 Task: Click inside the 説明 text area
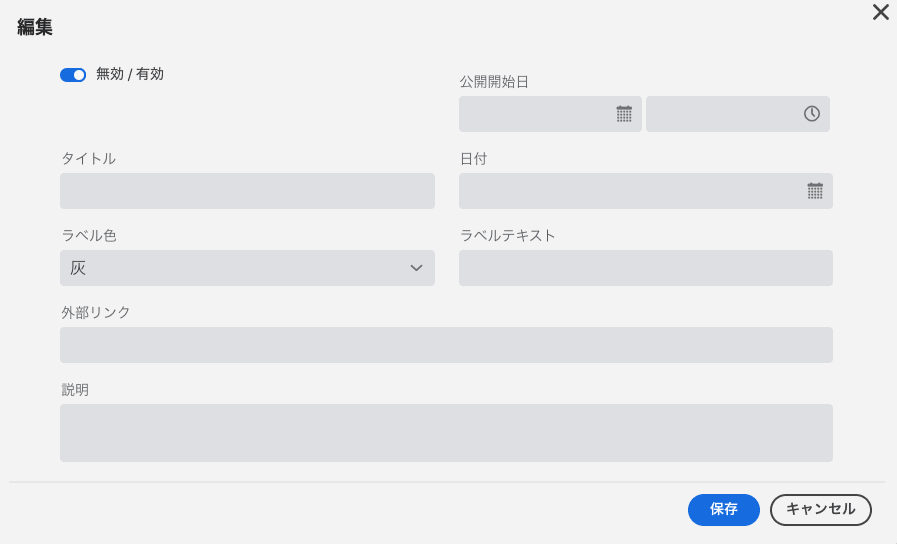[446, 433]
